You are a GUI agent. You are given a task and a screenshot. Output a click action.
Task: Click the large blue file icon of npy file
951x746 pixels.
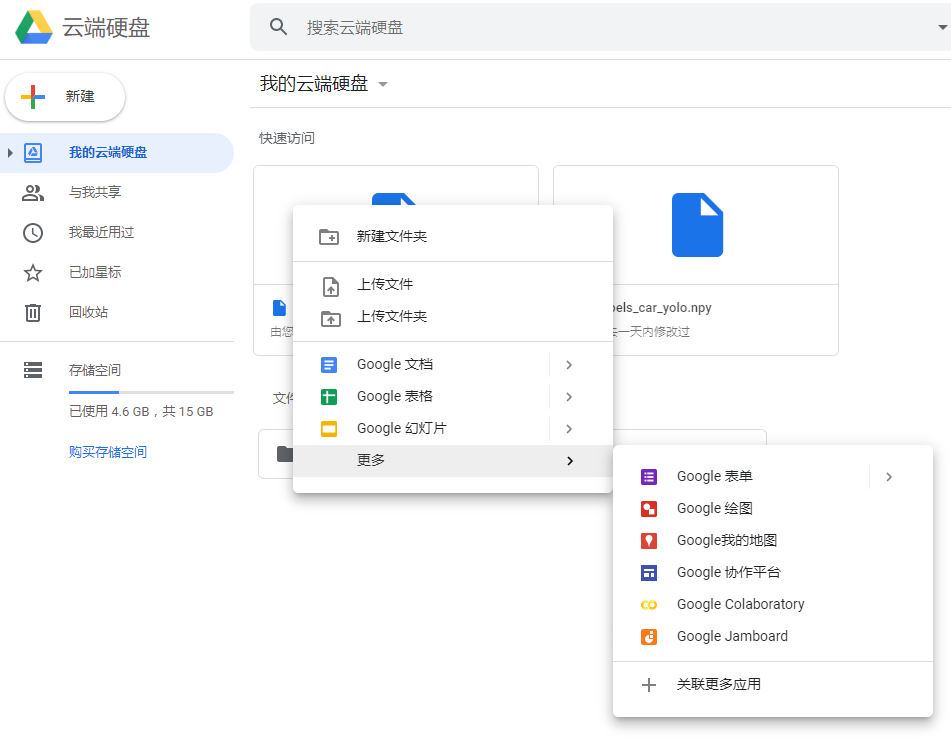(697, 225)
